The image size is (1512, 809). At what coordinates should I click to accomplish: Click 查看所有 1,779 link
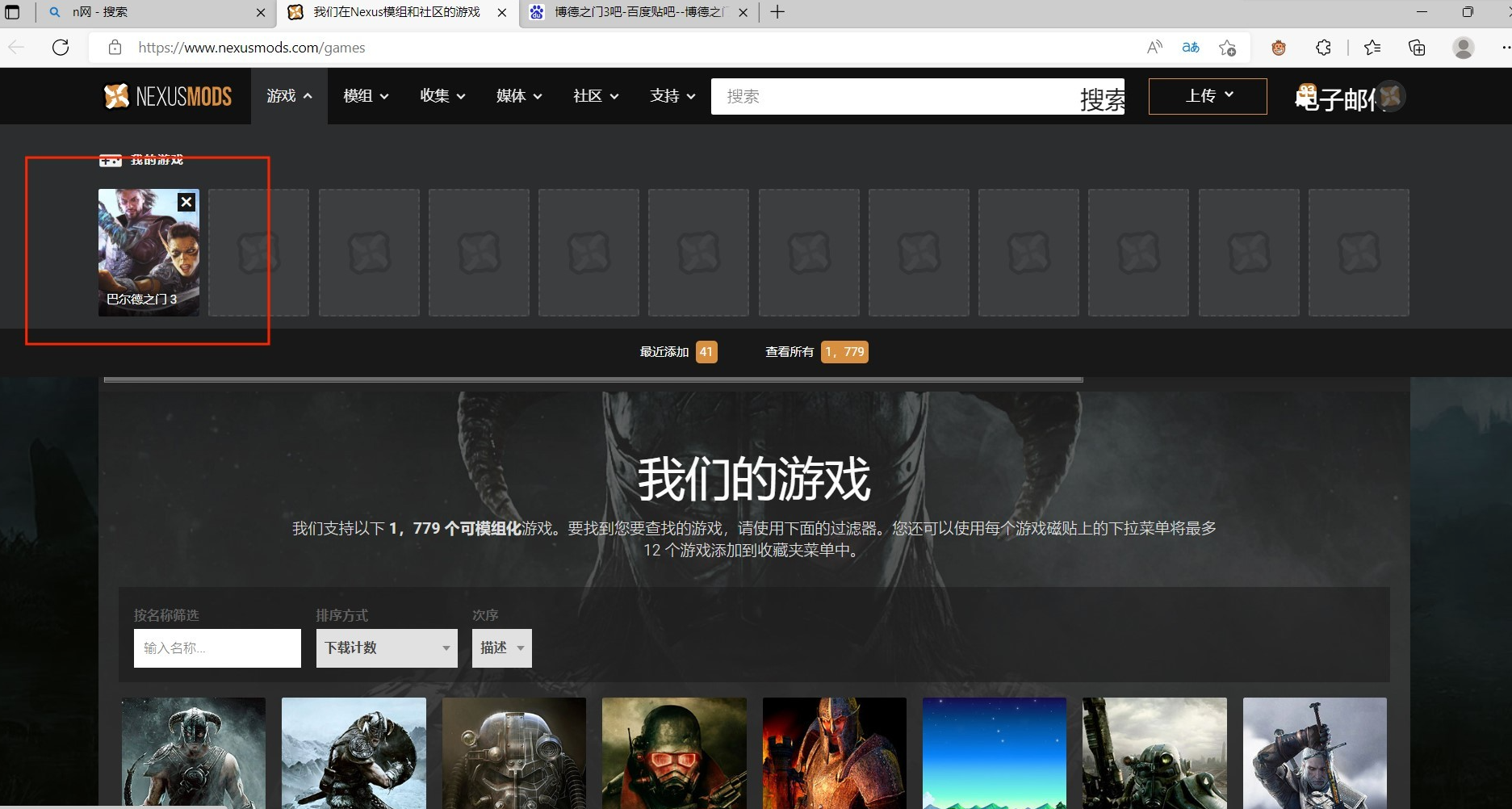pos(816,352)
